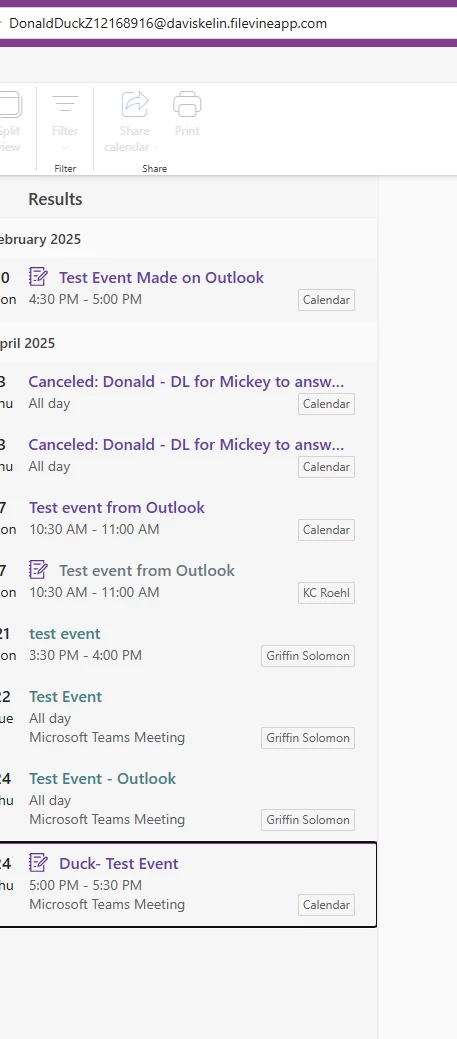Open first Canceled: Donald - DL for Mickey event

point(186,382)
